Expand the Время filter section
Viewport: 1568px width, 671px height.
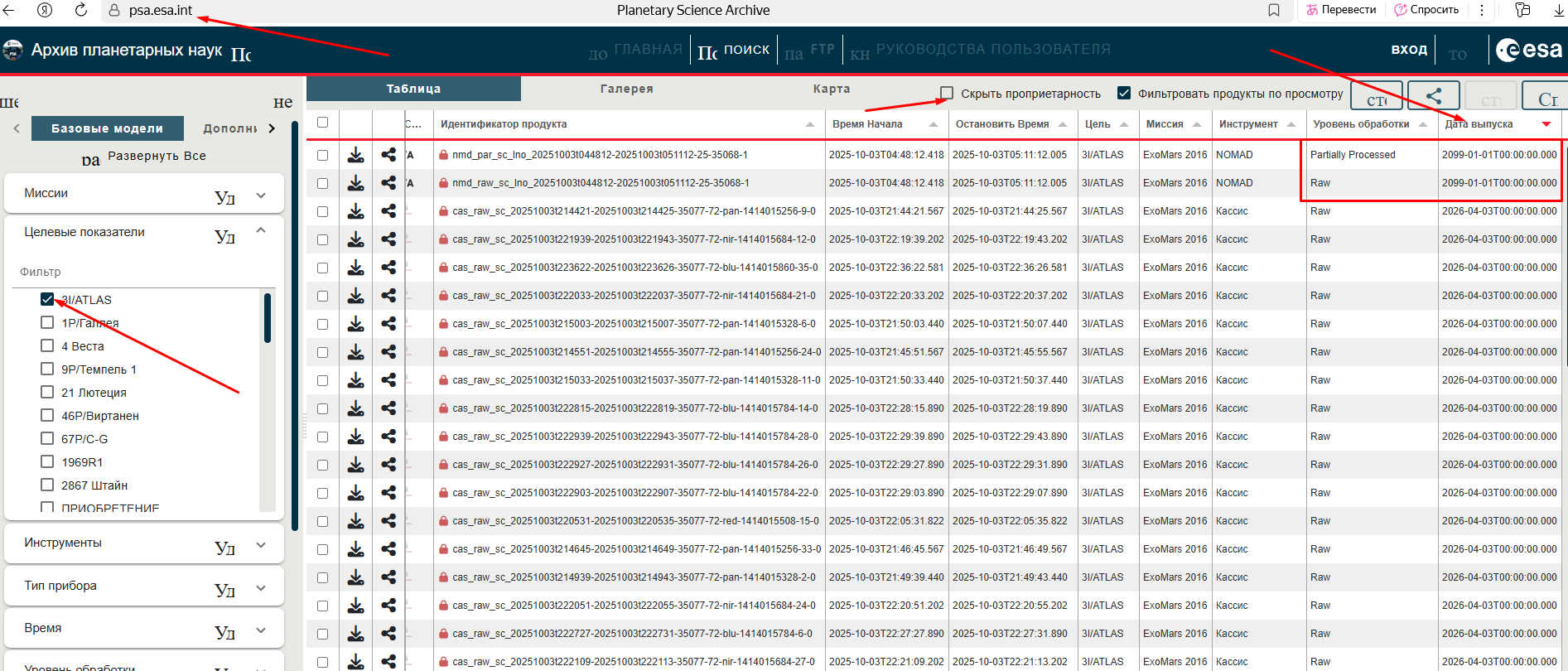point(261,630)
